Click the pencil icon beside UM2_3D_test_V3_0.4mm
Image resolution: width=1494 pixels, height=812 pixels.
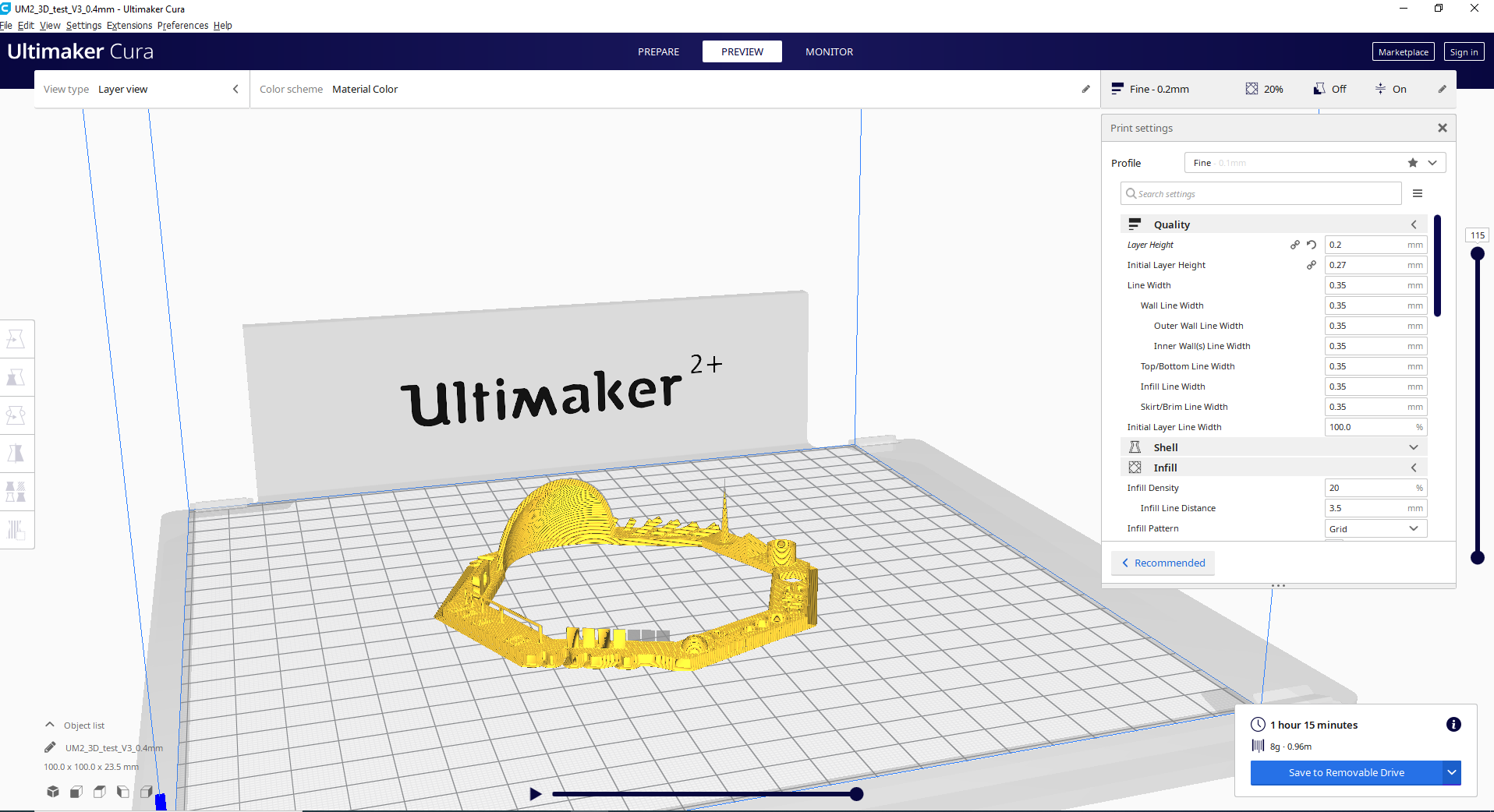[x=50, y=747]
